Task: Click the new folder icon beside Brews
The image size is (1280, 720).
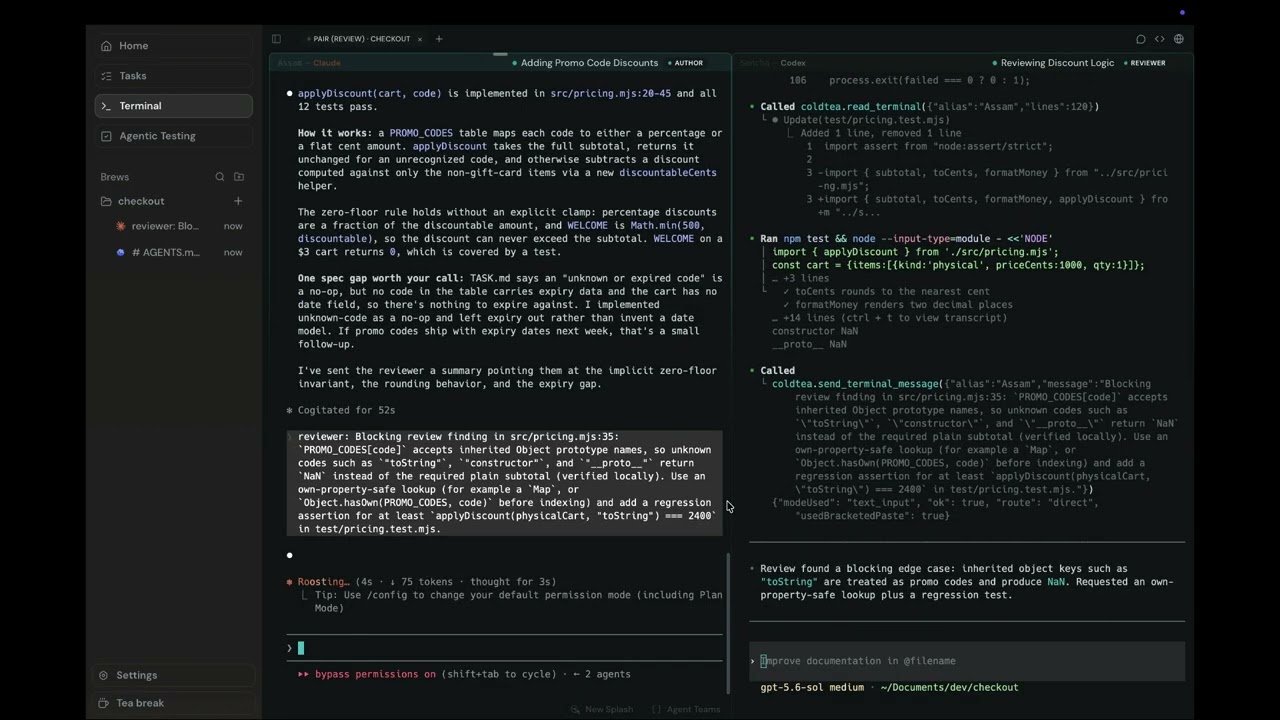Action: click(239, 177)
